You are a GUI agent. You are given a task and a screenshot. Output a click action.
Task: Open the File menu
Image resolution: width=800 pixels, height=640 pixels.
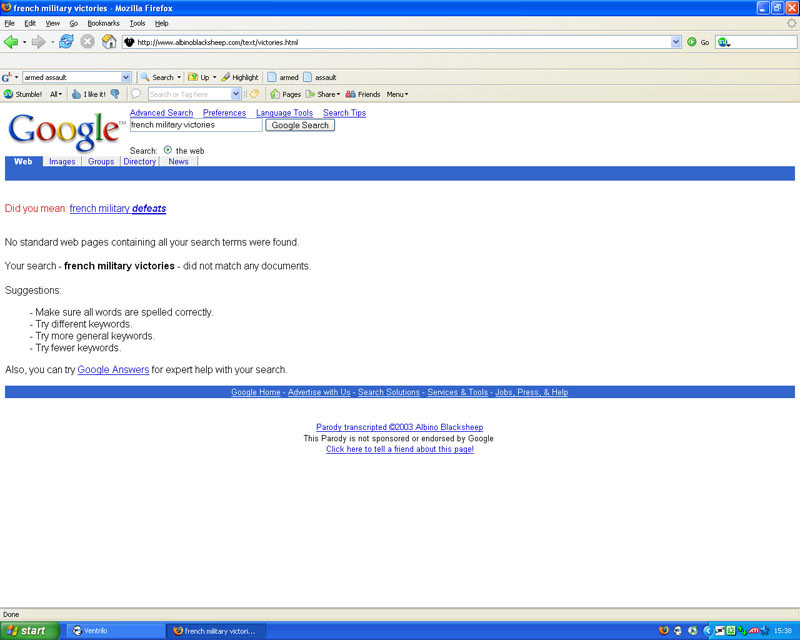pyautogui.click(x=9, y=23)
